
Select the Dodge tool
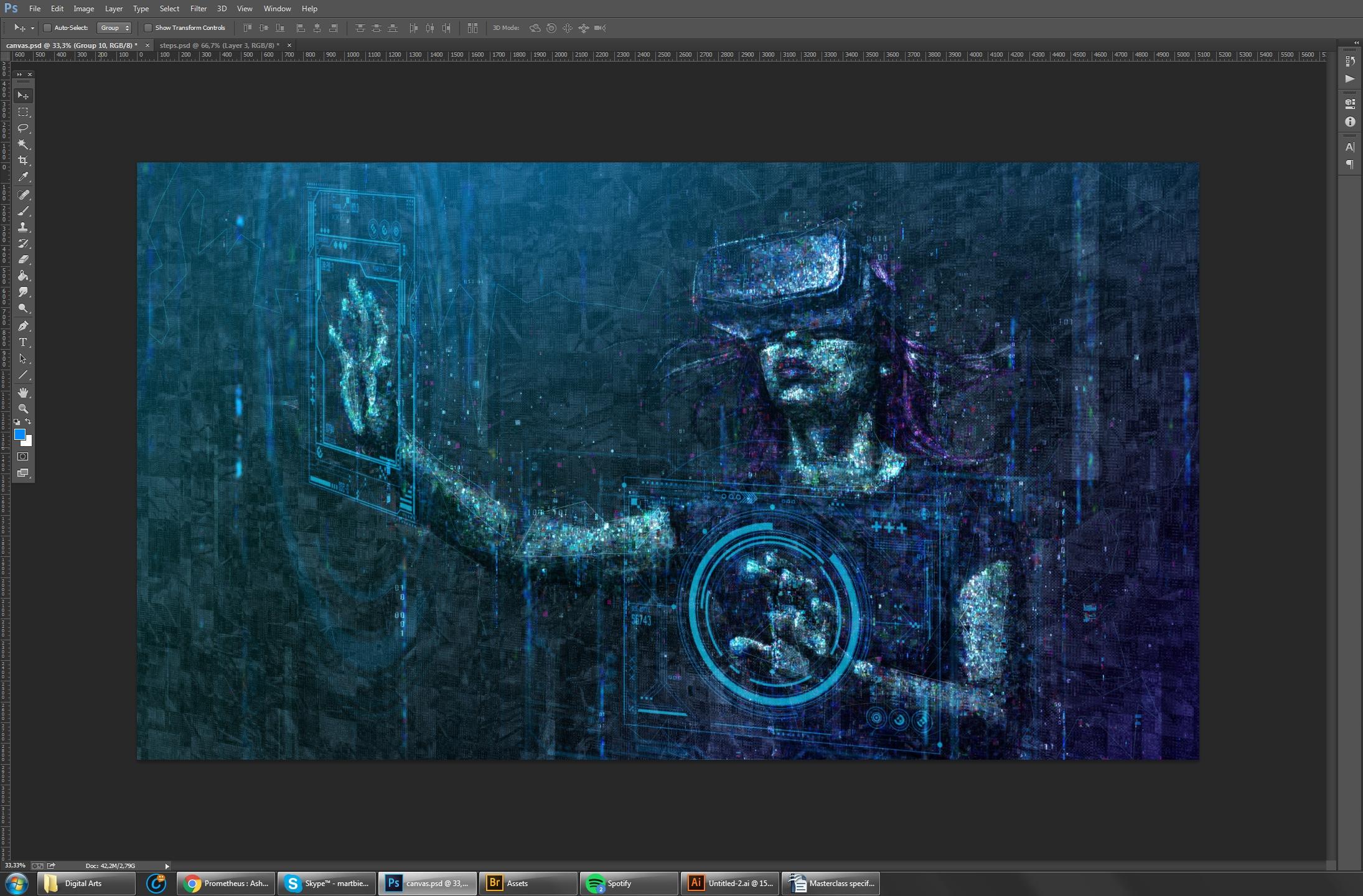click(x=23, y=308)
